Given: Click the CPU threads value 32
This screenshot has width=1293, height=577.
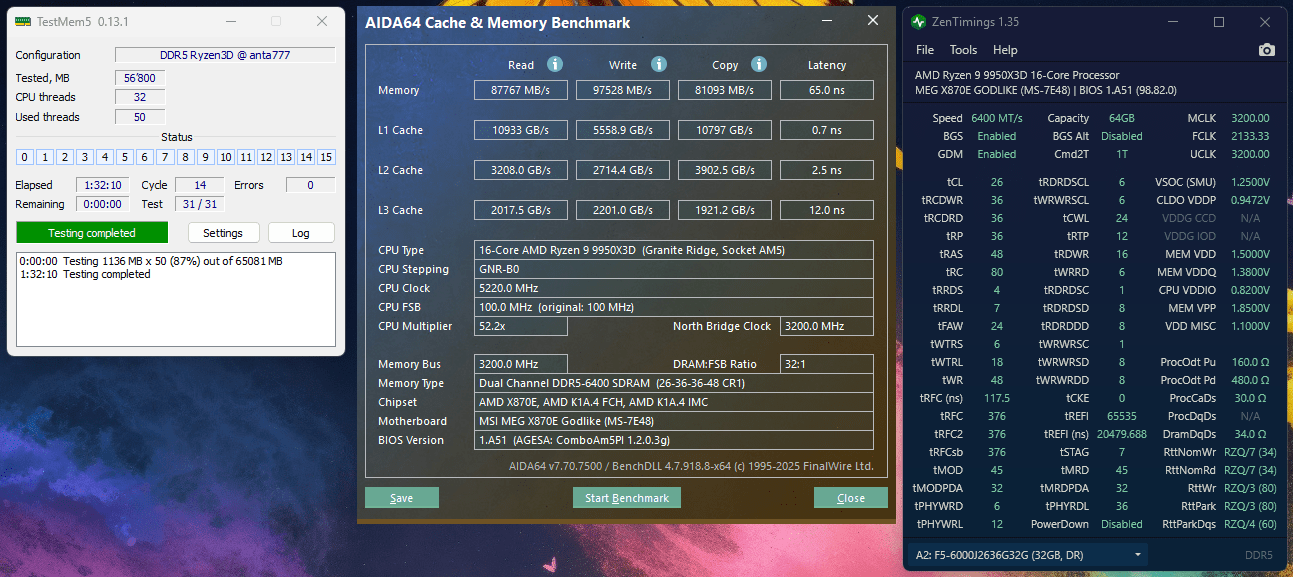Looking at the screenshot, I should point(140,97).
